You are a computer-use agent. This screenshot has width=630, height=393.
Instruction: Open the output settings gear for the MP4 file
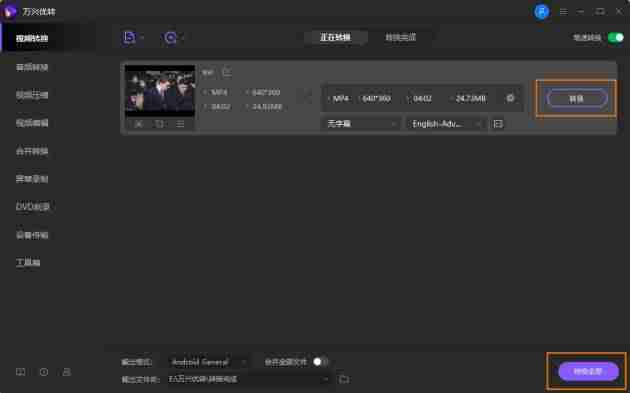[510, 98]
